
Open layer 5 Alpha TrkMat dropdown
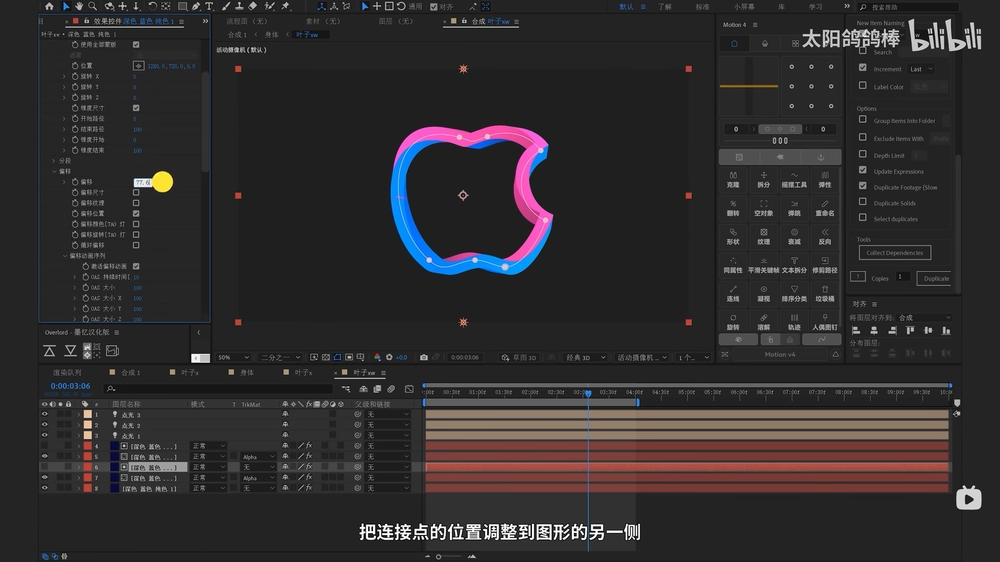258,457
